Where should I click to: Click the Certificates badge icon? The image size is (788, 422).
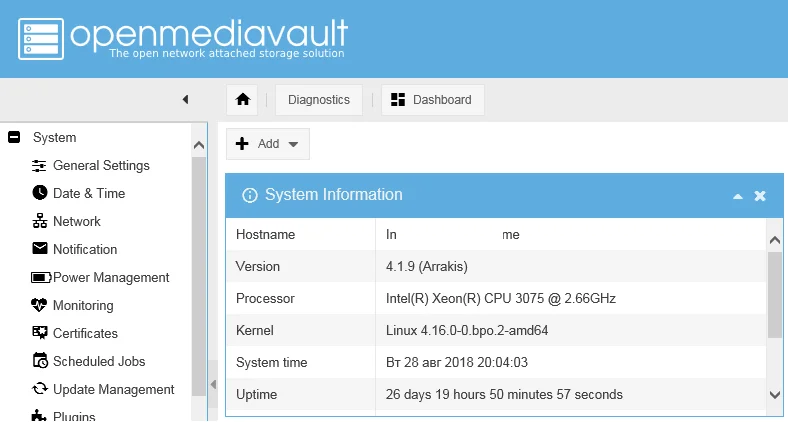pos(39,333)
